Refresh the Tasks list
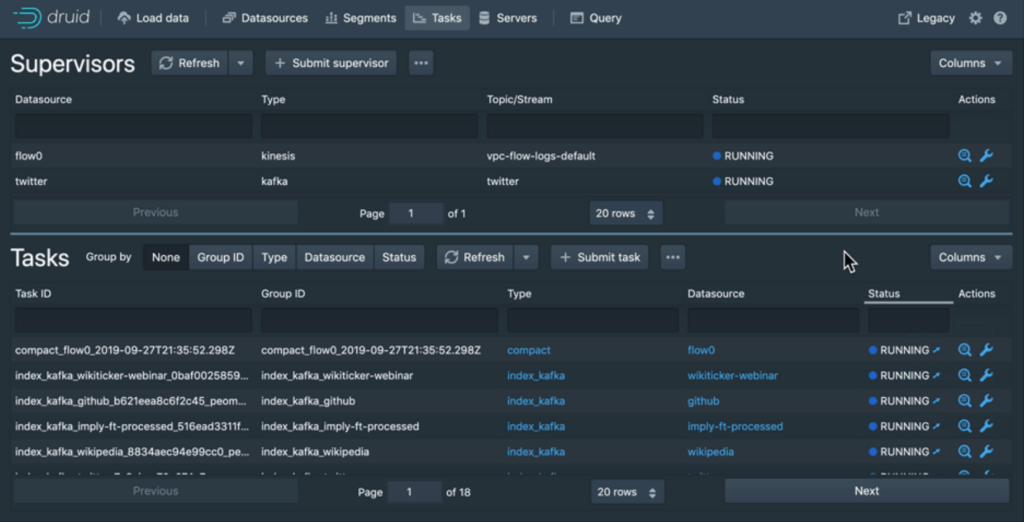Image resolution: width=1024 pixels, height=522 pixels. (x=475, y=257)
